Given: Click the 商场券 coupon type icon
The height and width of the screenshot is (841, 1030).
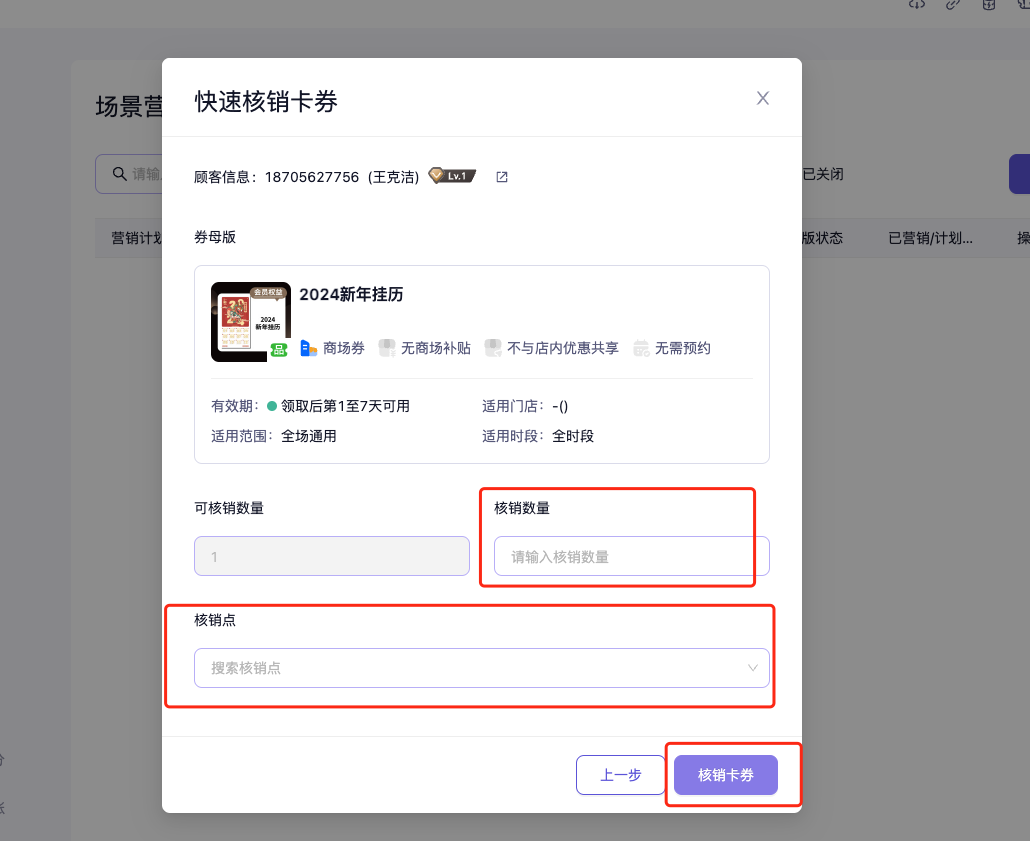Looking at the screenshot, I should click(x=308, y=348).
